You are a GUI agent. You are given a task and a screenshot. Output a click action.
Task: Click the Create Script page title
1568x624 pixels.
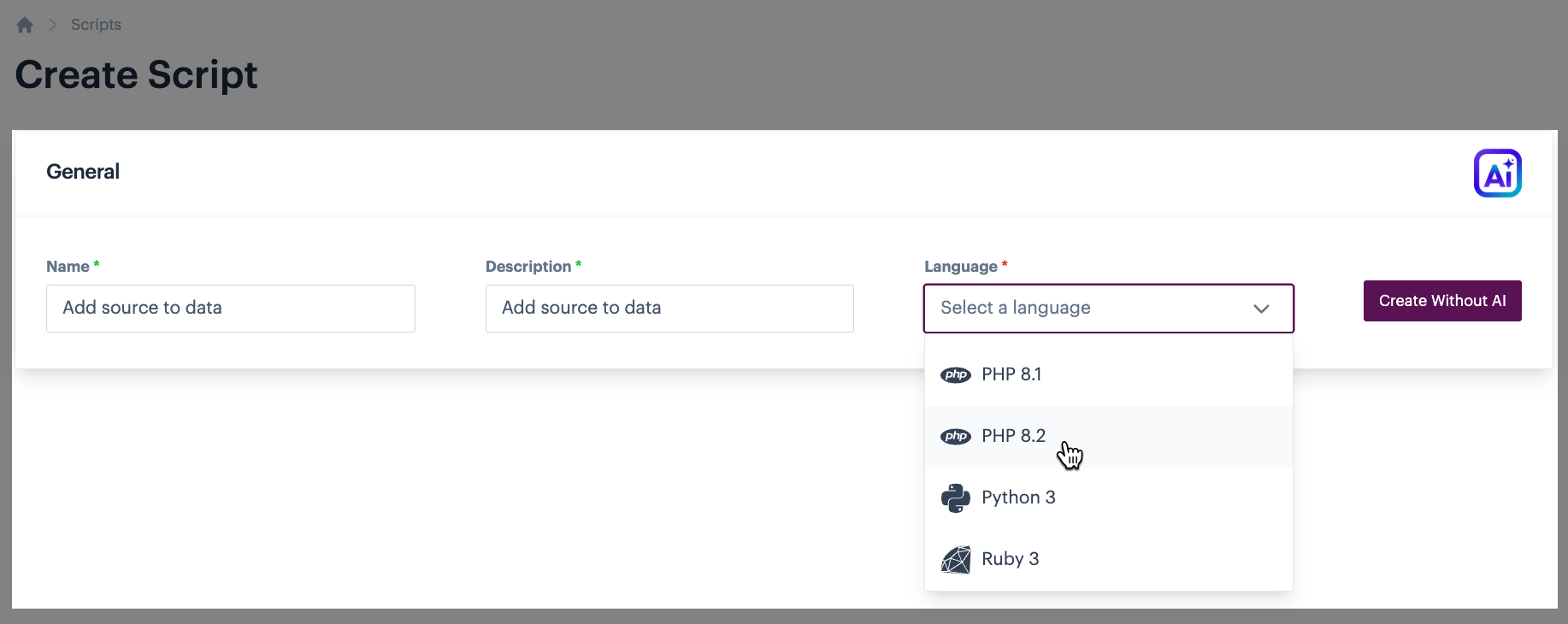(137, 75)
